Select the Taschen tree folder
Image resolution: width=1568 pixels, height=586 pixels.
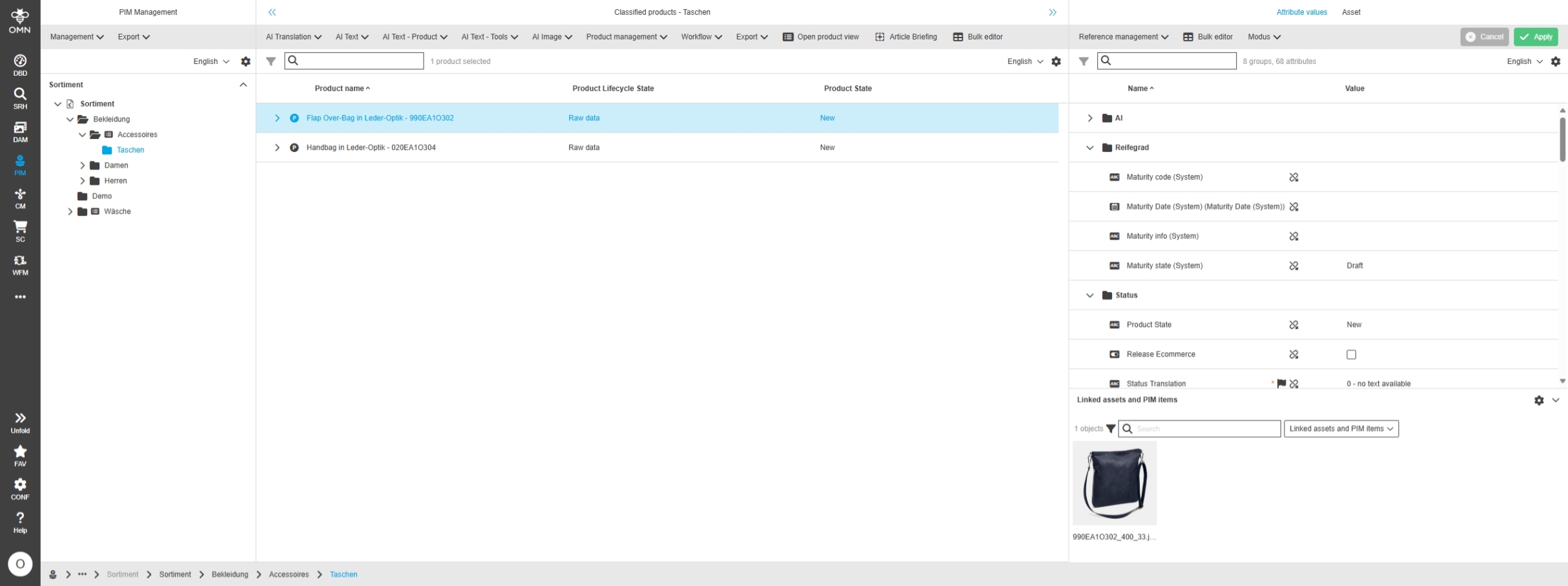click(x=123, y=150)
